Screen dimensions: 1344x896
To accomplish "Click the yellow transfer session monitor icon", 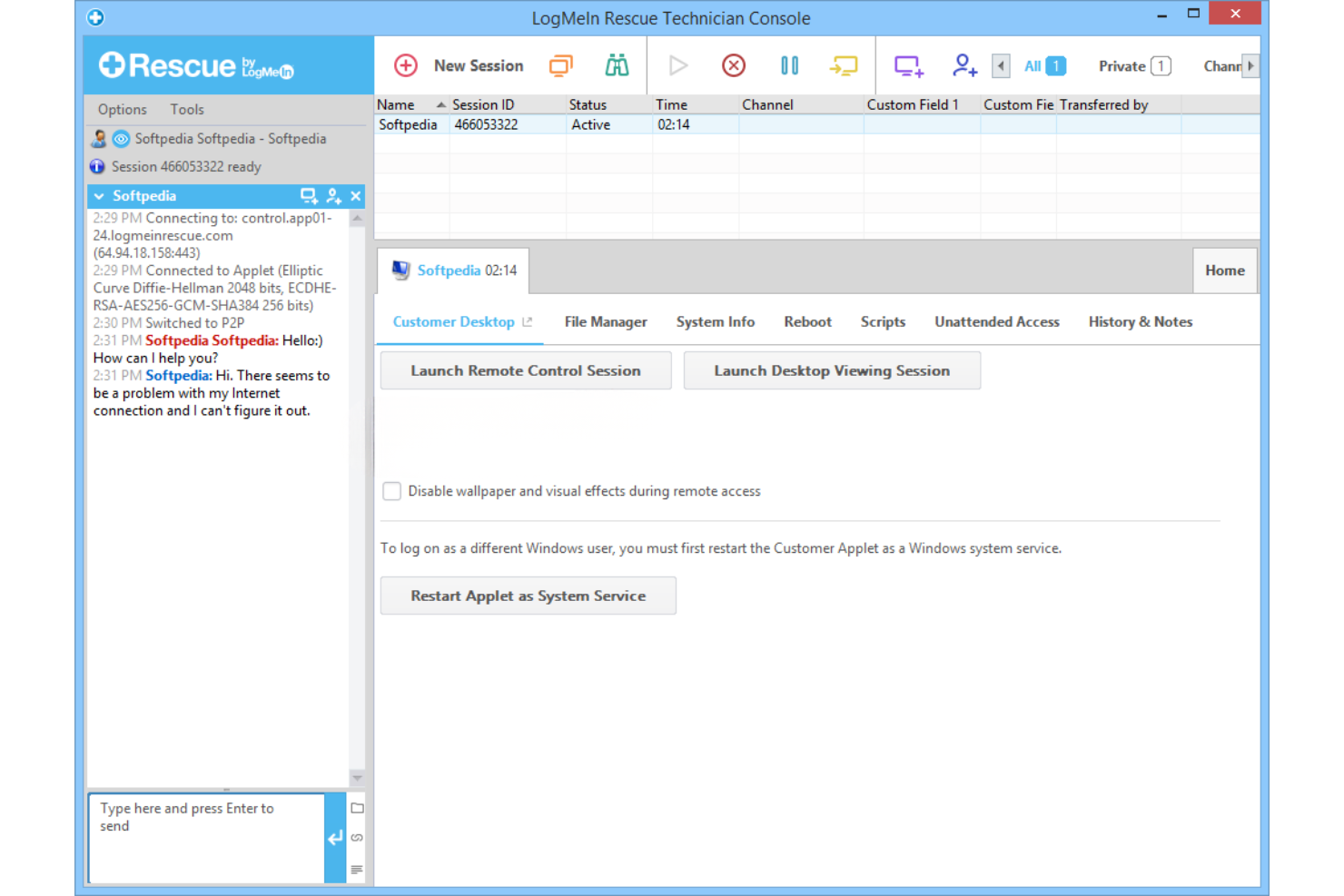I will (844, 65).
